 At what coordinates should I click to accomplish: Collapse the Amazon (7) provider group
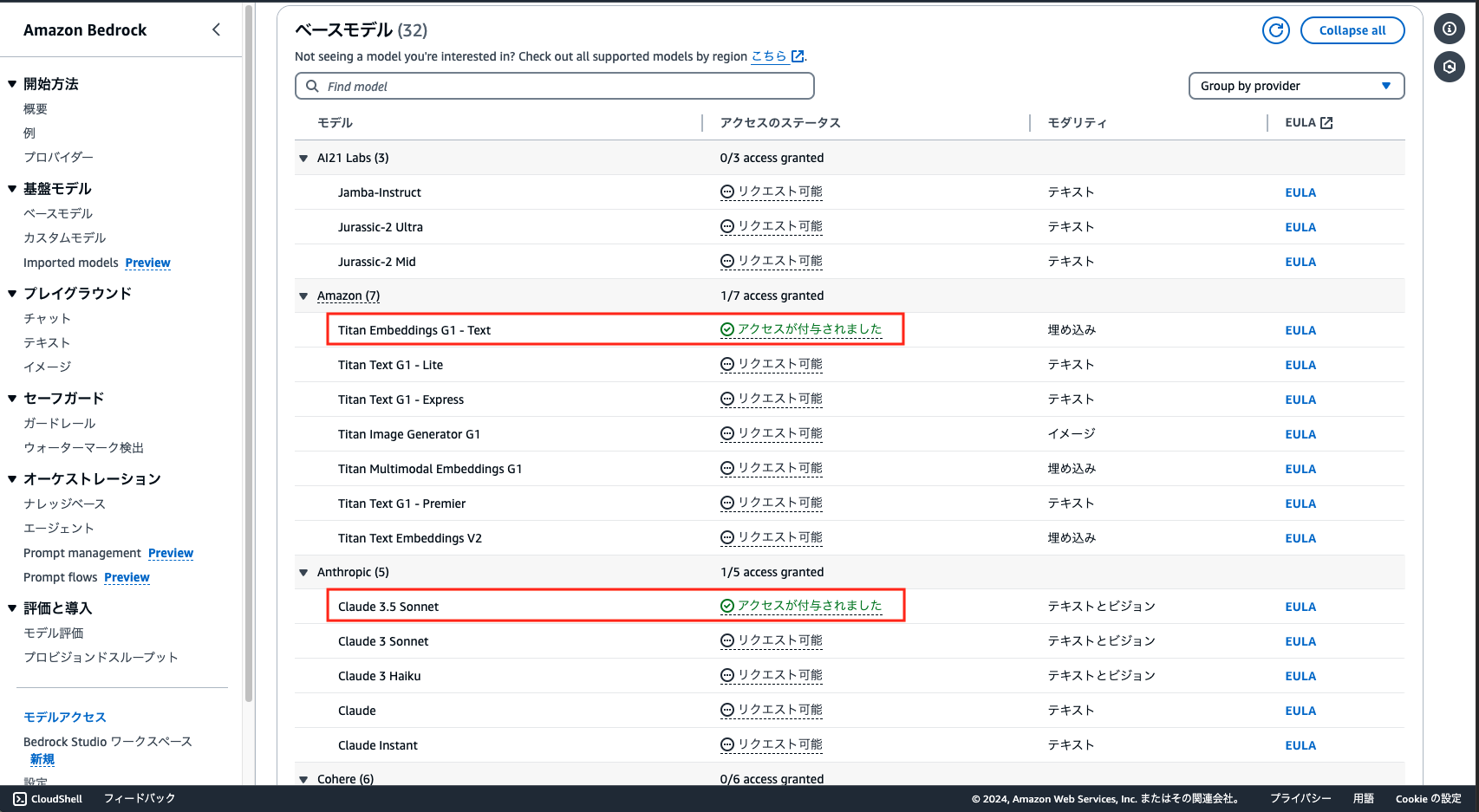click(303, 296)
